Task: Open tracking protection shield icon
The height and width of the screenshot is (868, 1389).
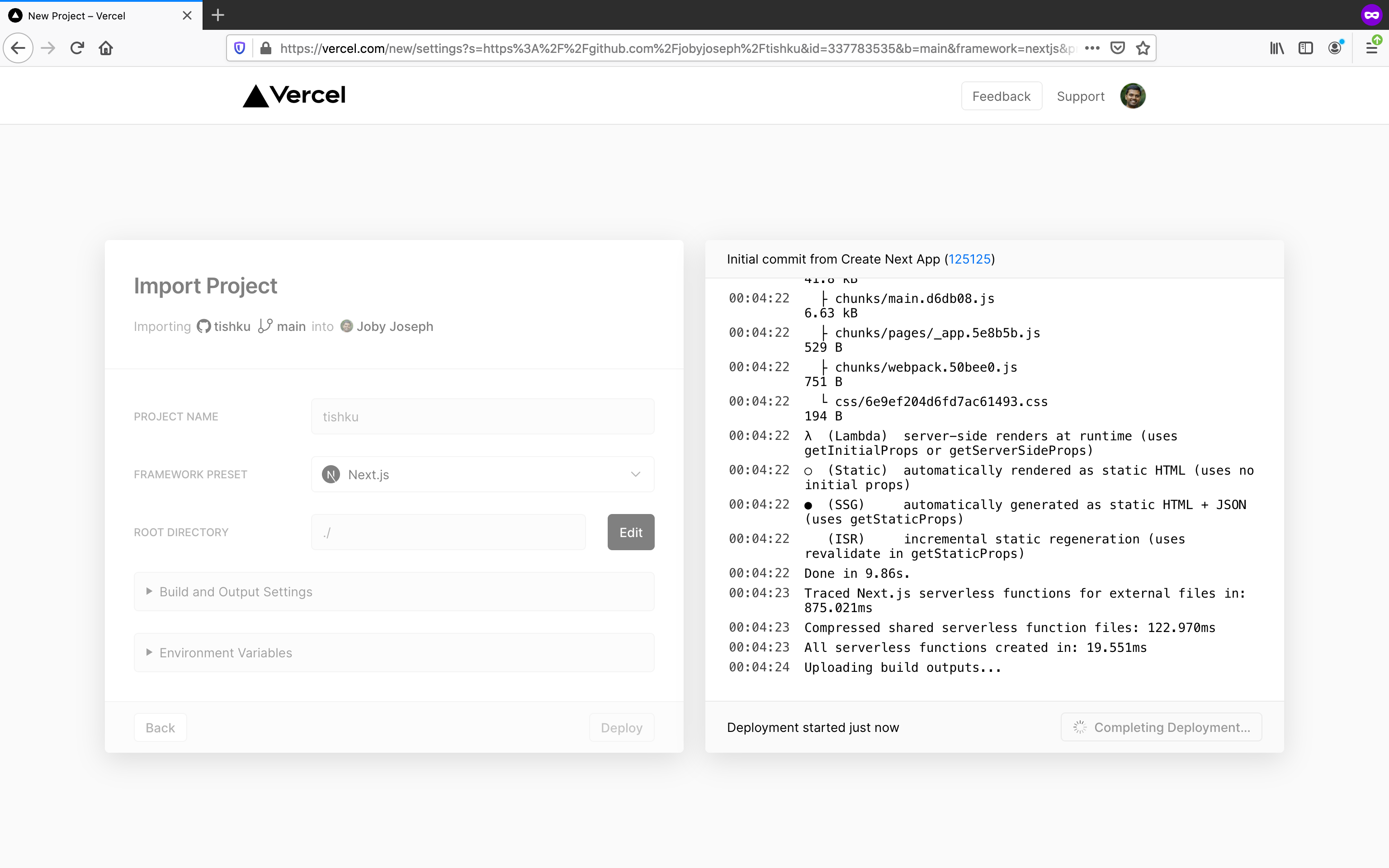Action: coord(240,48)
